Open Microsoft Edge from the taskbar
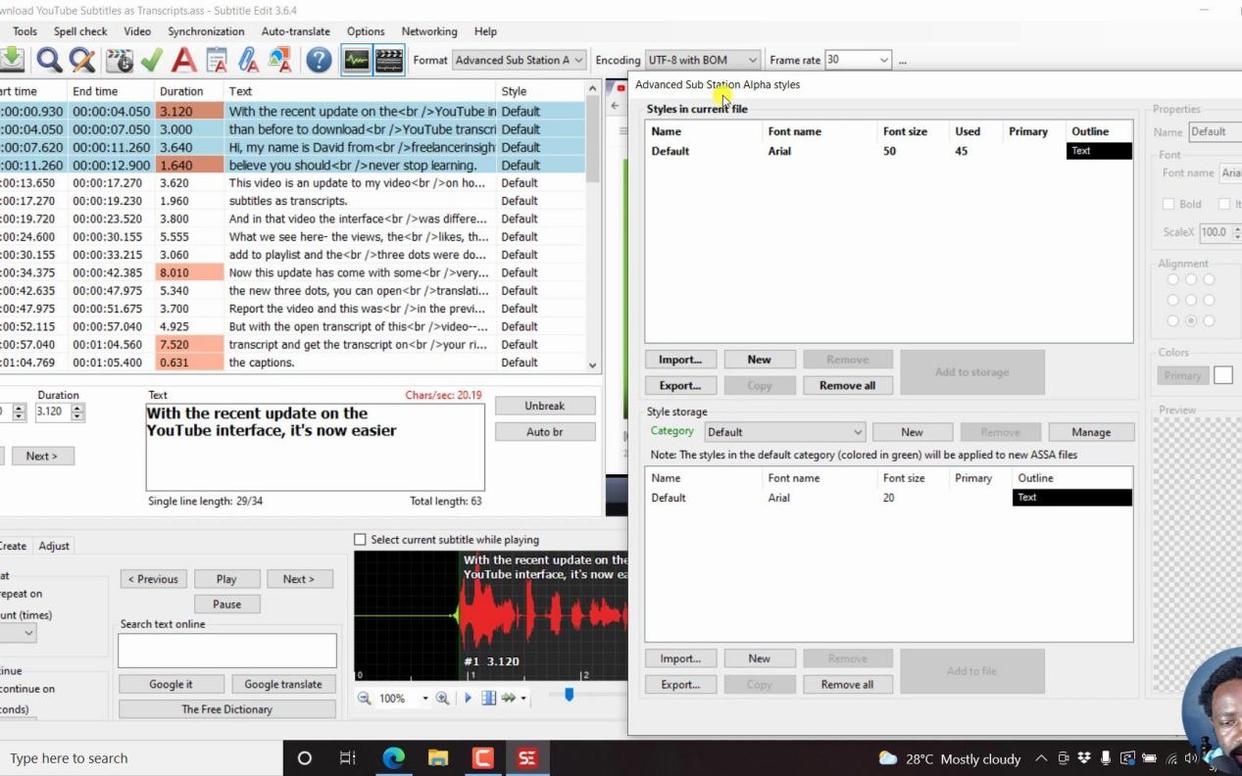 393,758
